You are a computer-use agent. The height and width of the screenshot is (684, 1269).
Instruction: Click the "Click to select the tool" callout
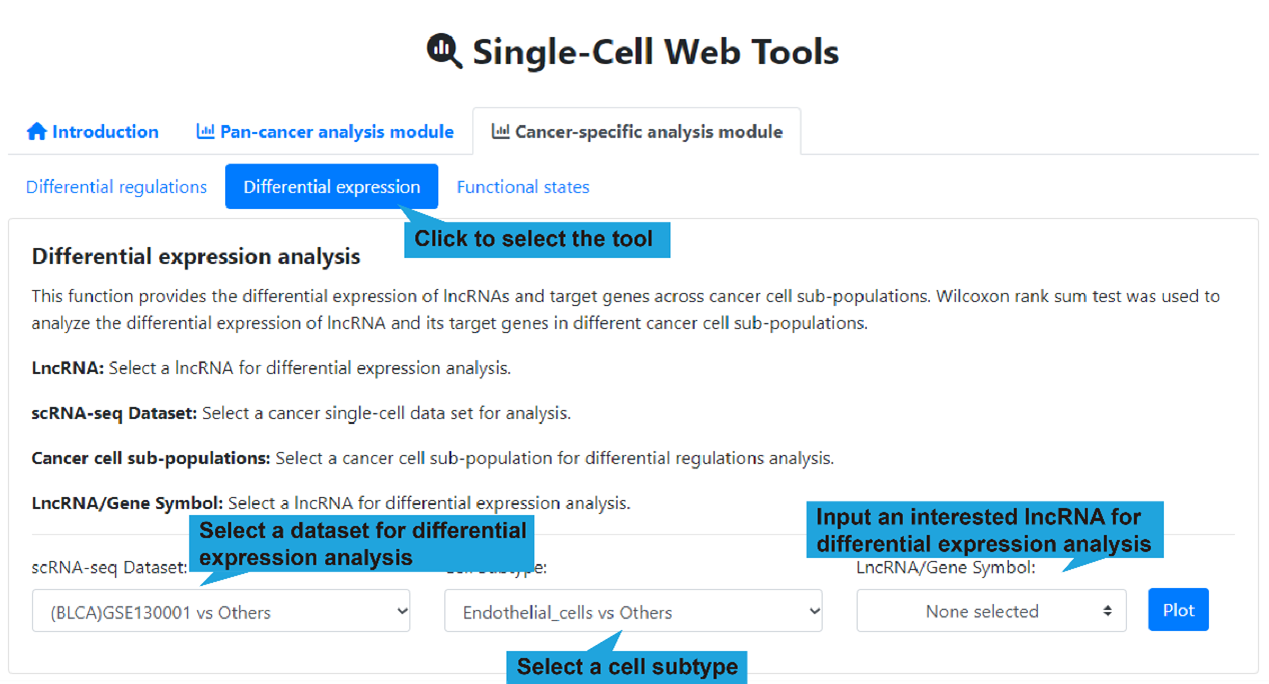point(534,240)
